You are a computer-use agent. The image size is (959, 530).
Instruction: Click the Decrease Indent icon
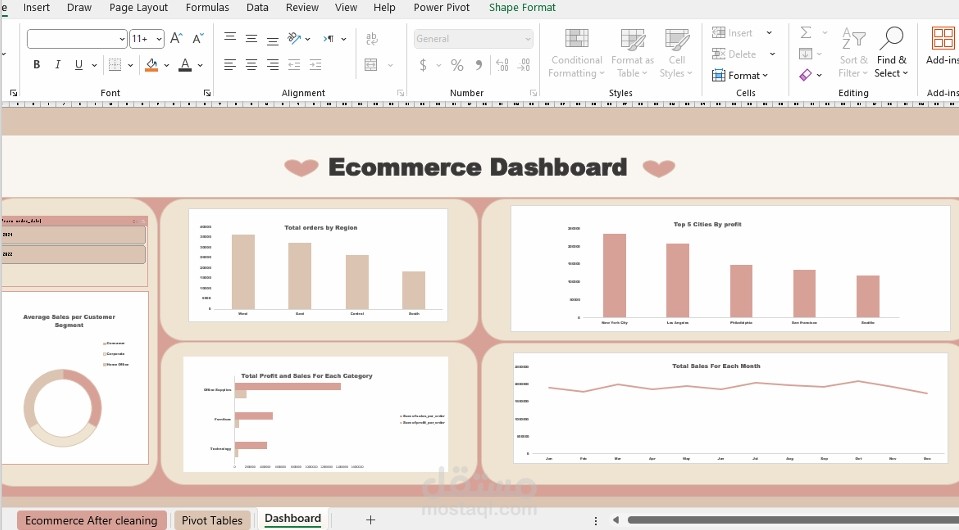[x=294, y=64]
